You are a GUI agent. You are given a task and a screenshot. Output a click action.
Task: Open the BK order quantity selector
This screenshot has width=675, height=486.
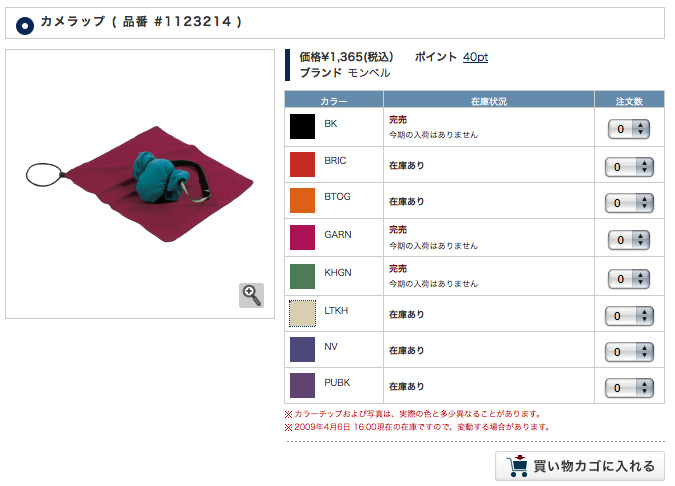click(x=629, y=129)
